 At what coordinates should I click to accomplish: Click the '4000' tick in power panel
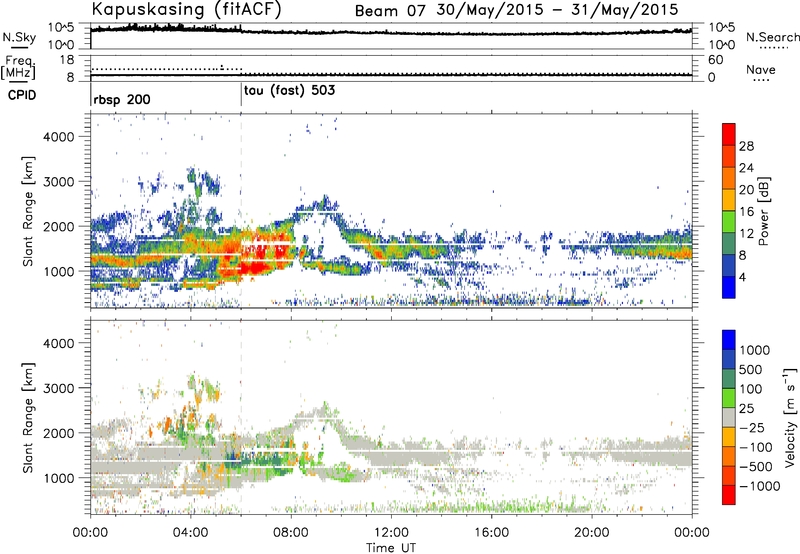coord(59,137)
